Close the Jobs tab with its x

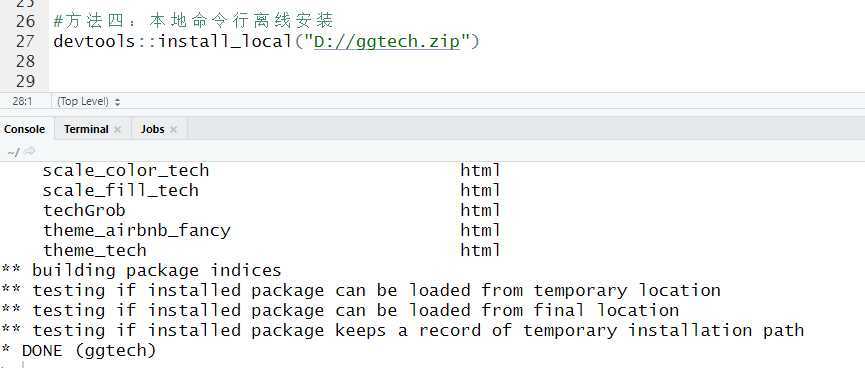point(173,130)
